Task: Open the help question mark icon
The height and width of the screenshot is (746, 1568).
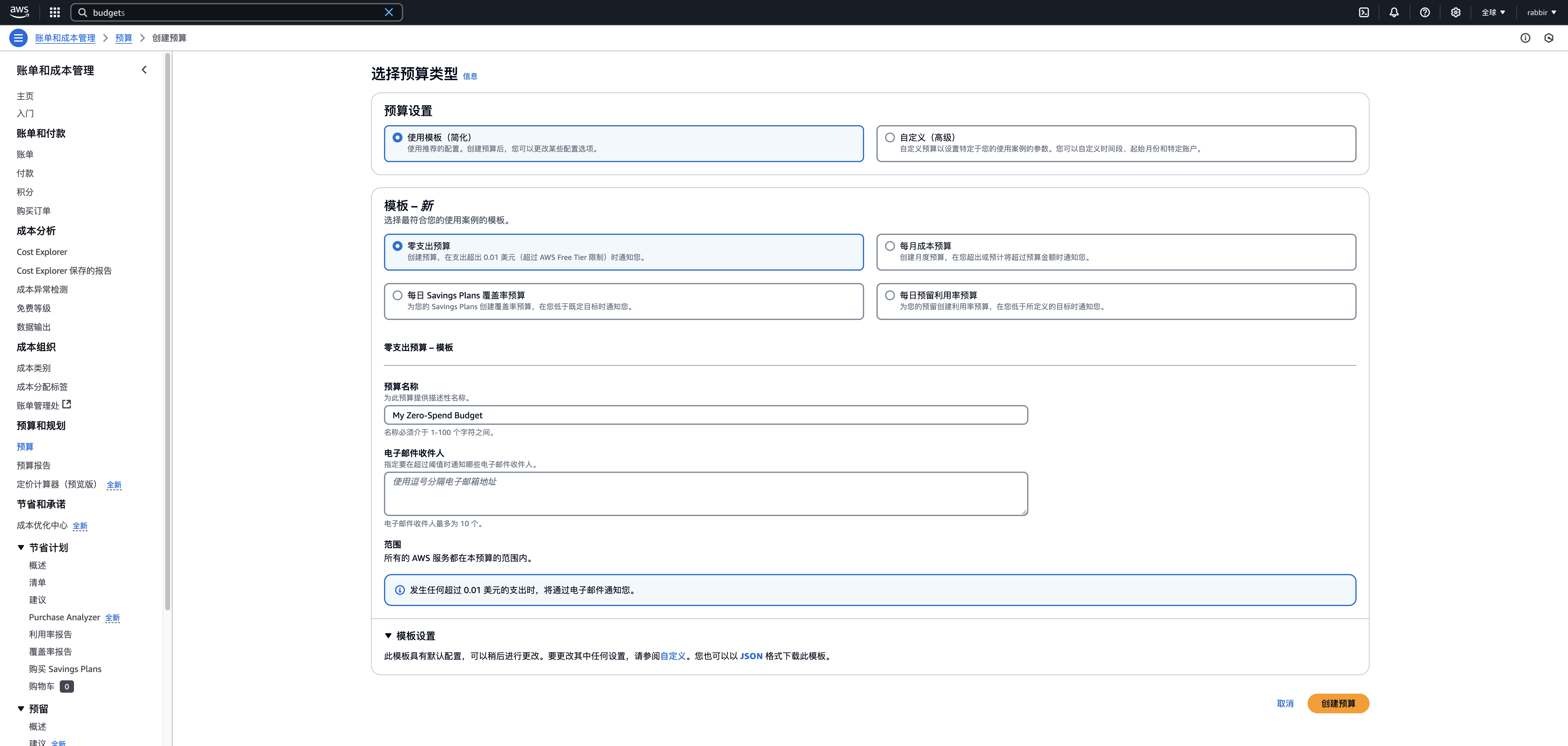Action: pyautogui.click(x=1425, y=12)
